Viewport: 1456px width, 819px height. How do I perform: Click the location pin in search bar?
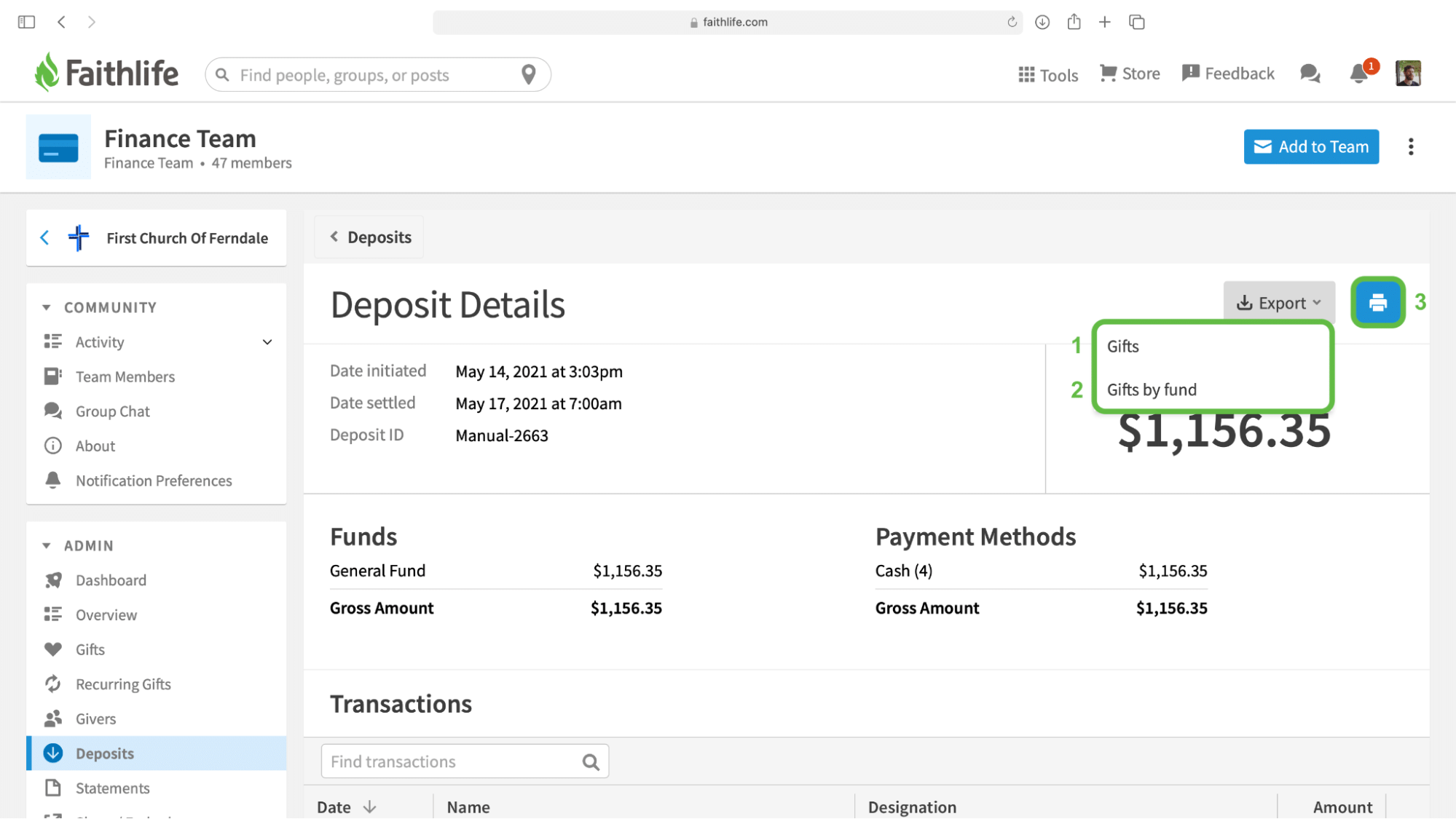529,74
